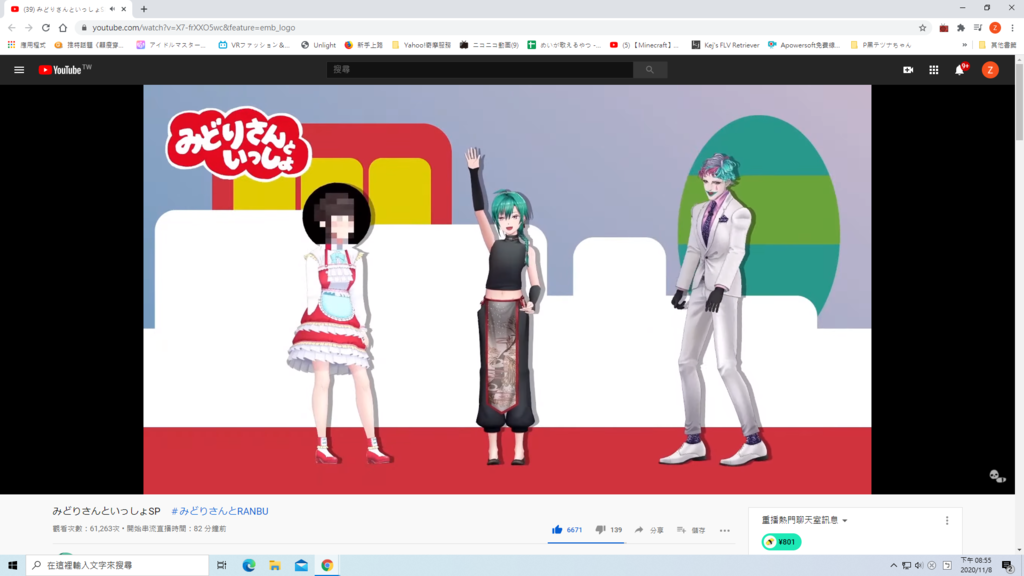Open the Apowersoft bookmark
Screen dimensions: 1024x576
click(x=803, y=45)
